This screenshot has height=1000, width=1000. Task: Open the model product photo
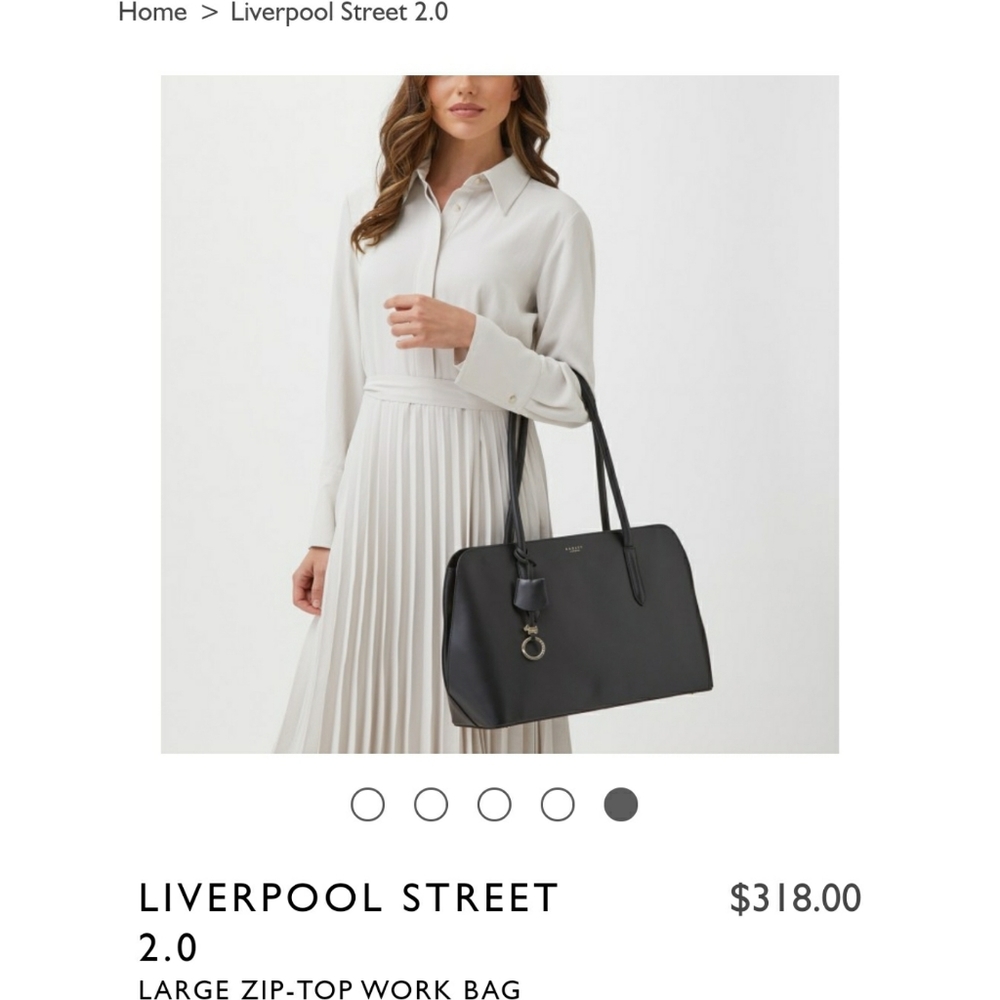pyautogui.click(x=500, y=415)
